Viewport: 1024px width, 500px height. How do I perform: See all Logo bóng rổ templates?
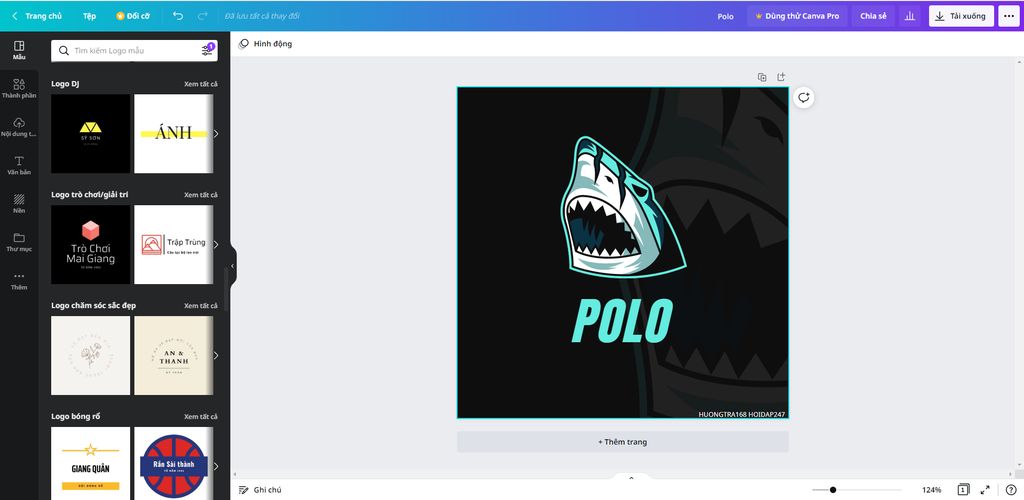(x=201, y=416)
